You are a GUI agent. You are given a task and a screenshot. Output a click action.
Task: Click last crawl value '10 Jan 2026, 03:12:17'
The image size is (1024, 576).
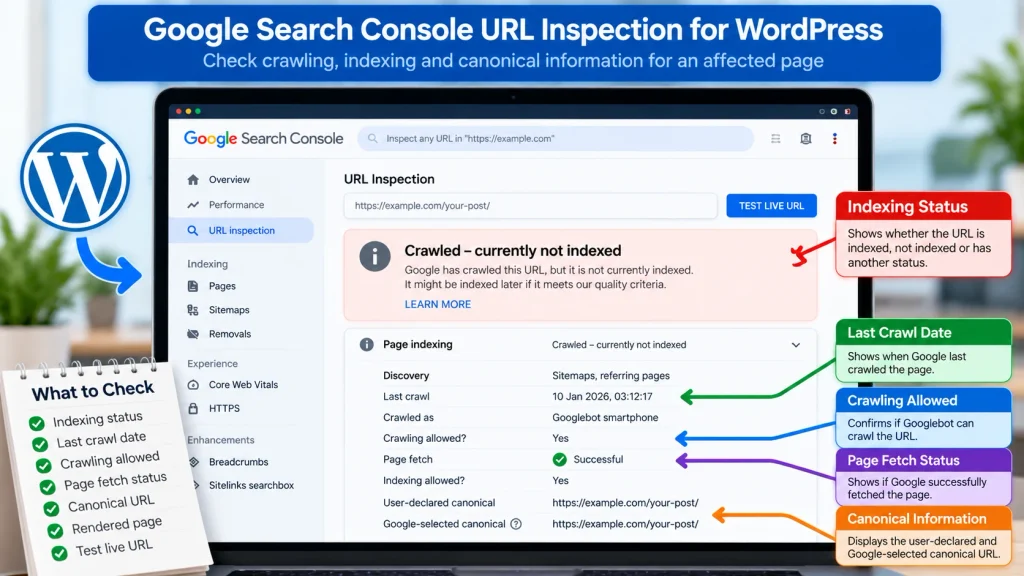pos(602,396)
